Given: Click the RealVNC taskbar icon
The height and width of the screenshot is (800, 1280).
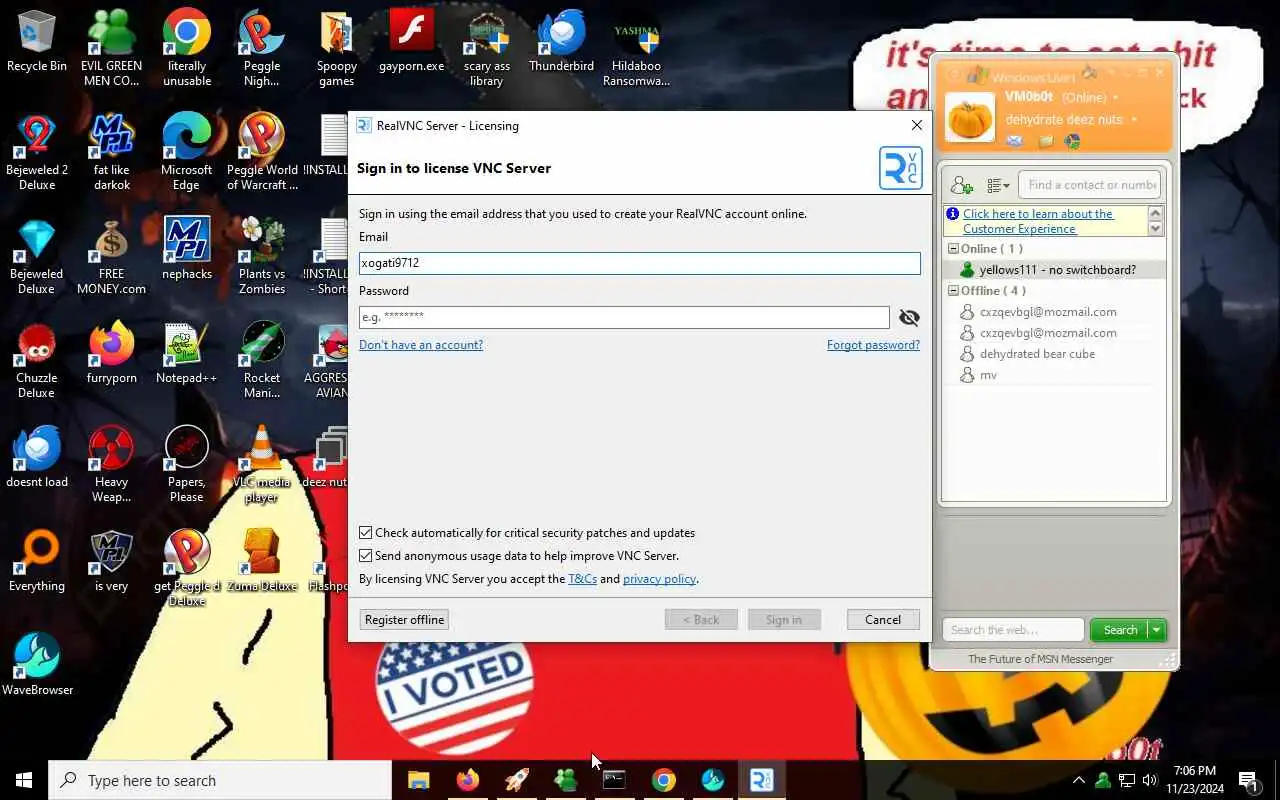Looking at the screenshot, I should coord(761,780).
